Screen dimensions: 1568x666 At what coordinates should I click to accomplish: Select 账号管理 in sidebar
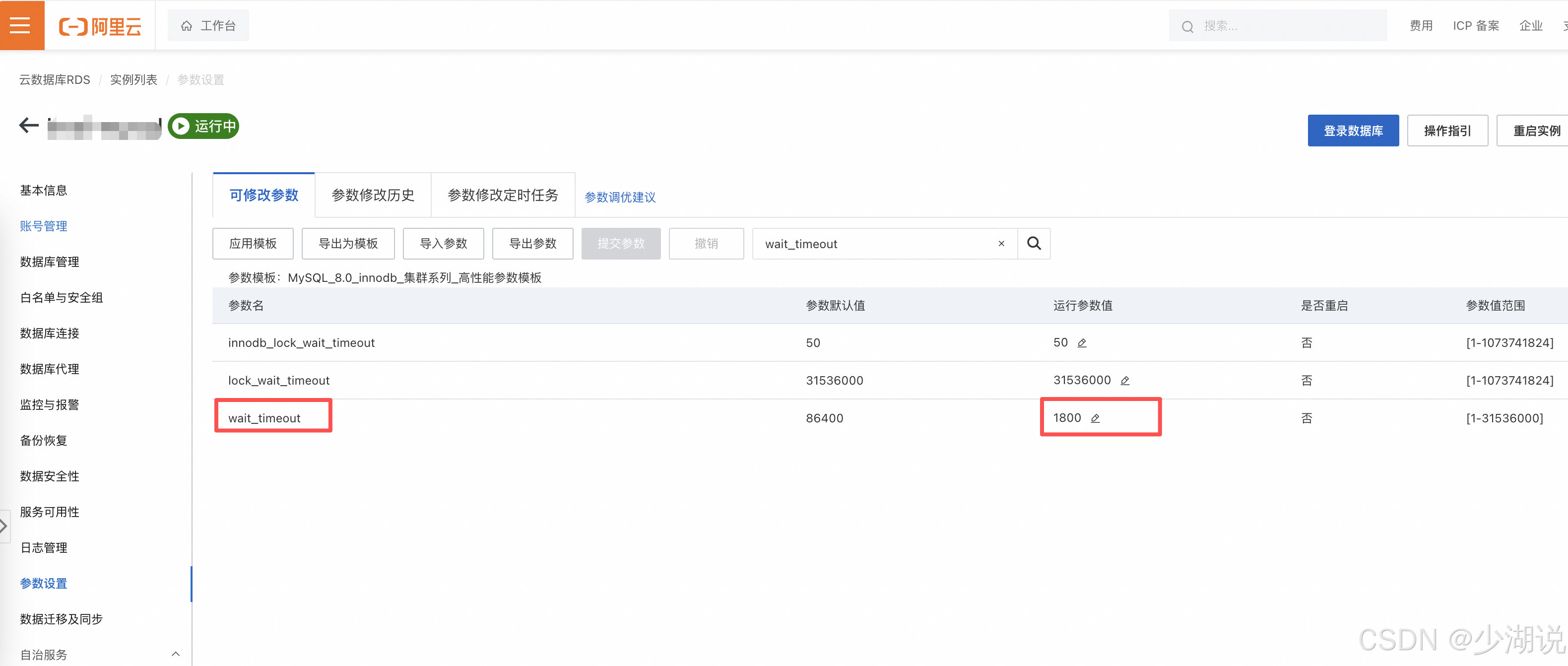click(43, 226)
